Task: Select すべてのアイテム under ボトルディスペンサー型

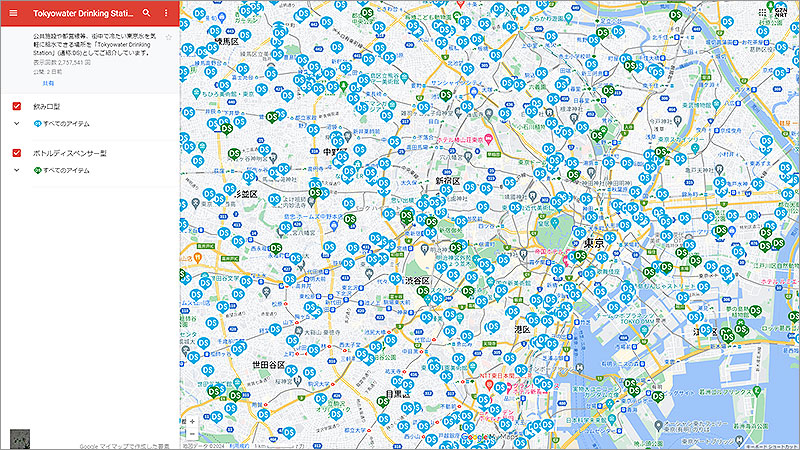Action: (x=66, y=170)
